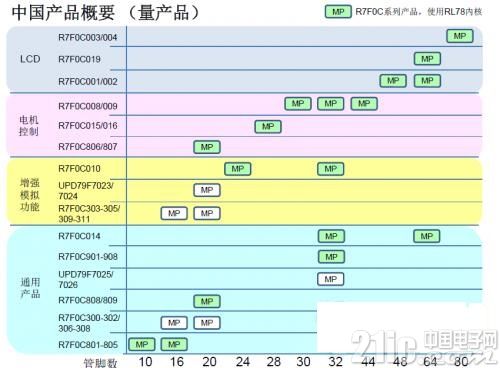The width and height of the screenshot is (500, 368).
Task: Click R7F0C001/002's 64-pin MP marker
Action: coord(427,81)
